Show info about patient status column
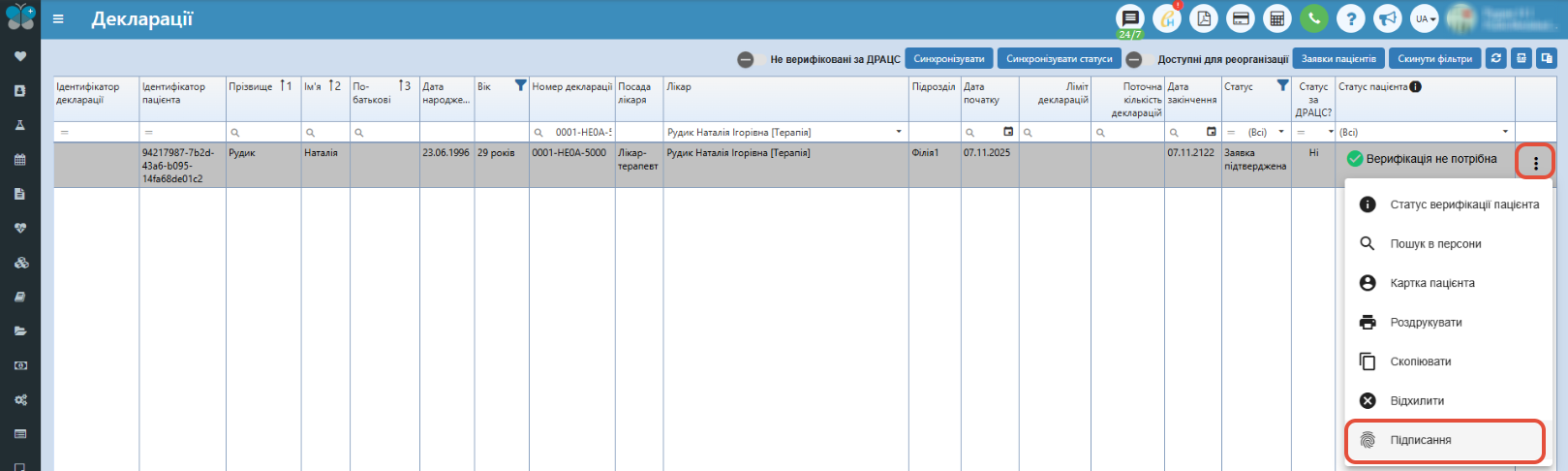This screenshot has width=1568, height=471. (x=1415, y=87)
